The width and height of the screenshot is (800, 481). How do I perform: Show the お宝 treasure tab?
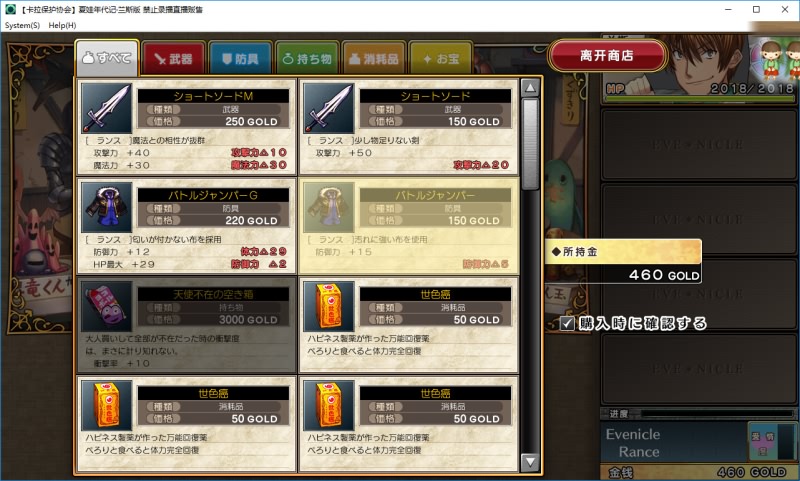click(441, 59)
